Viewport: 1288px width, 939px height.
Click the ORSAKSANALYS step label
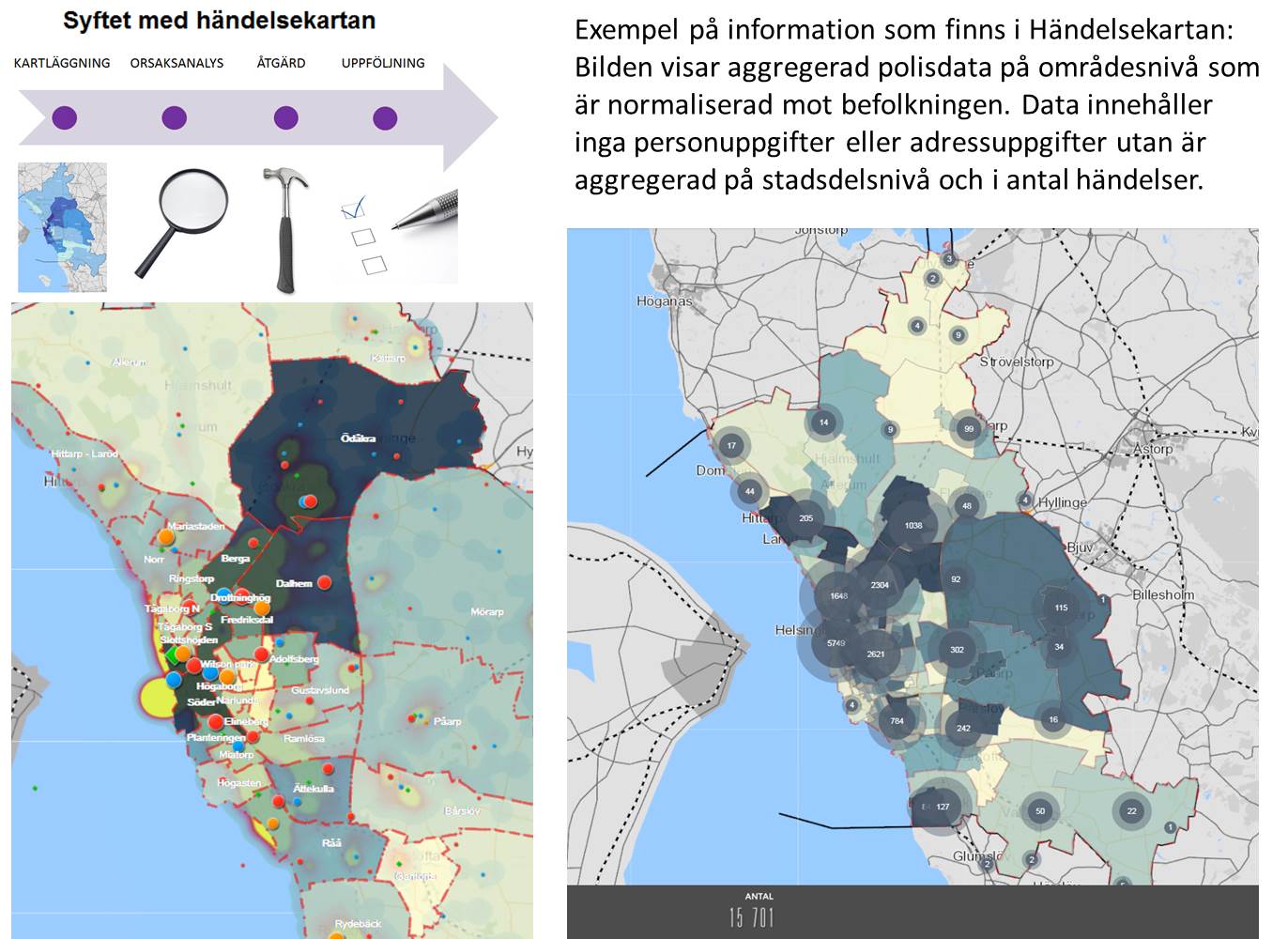click(176, 63)
